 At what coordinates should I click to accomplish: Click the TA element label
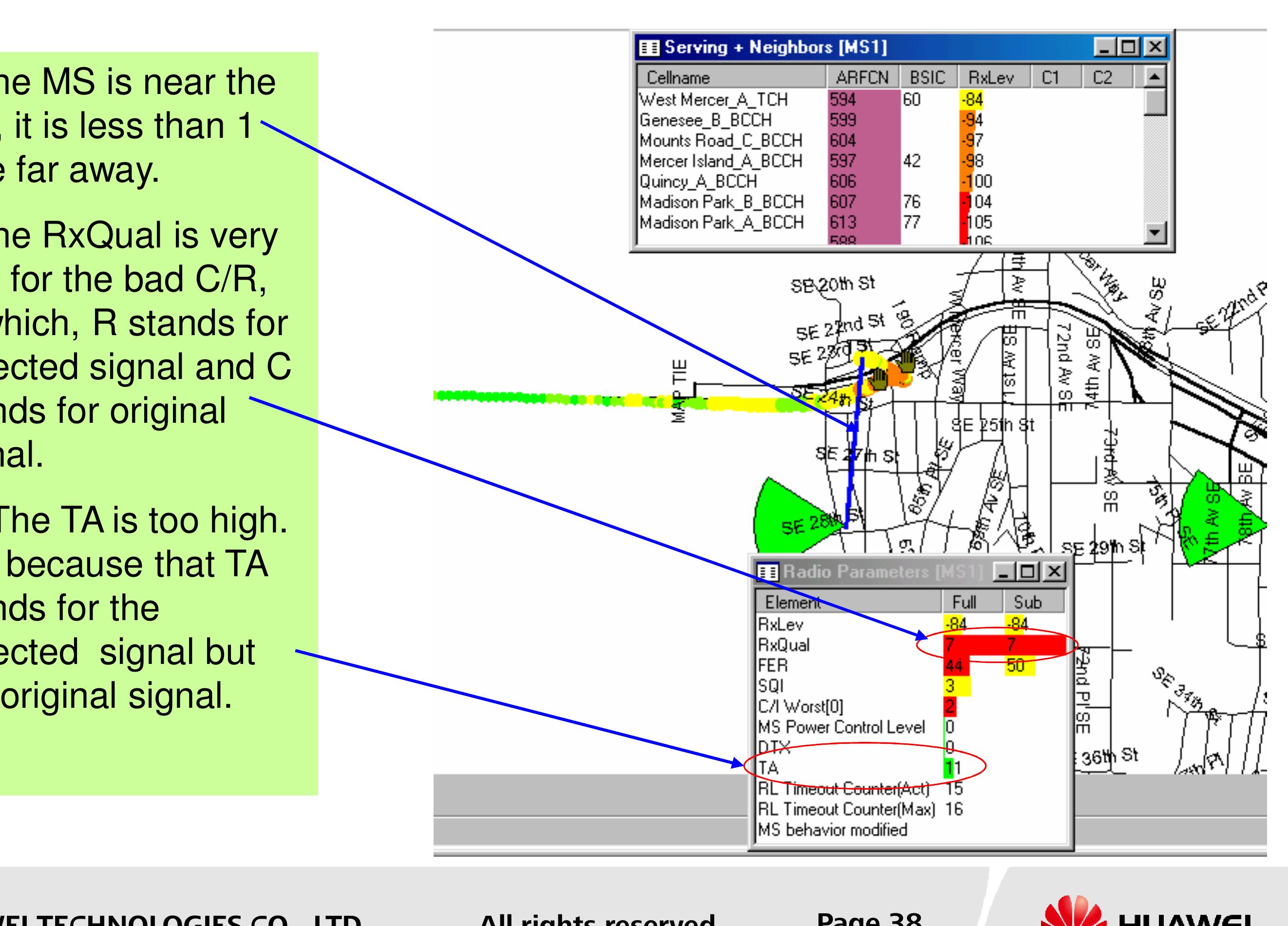point(768,768)
